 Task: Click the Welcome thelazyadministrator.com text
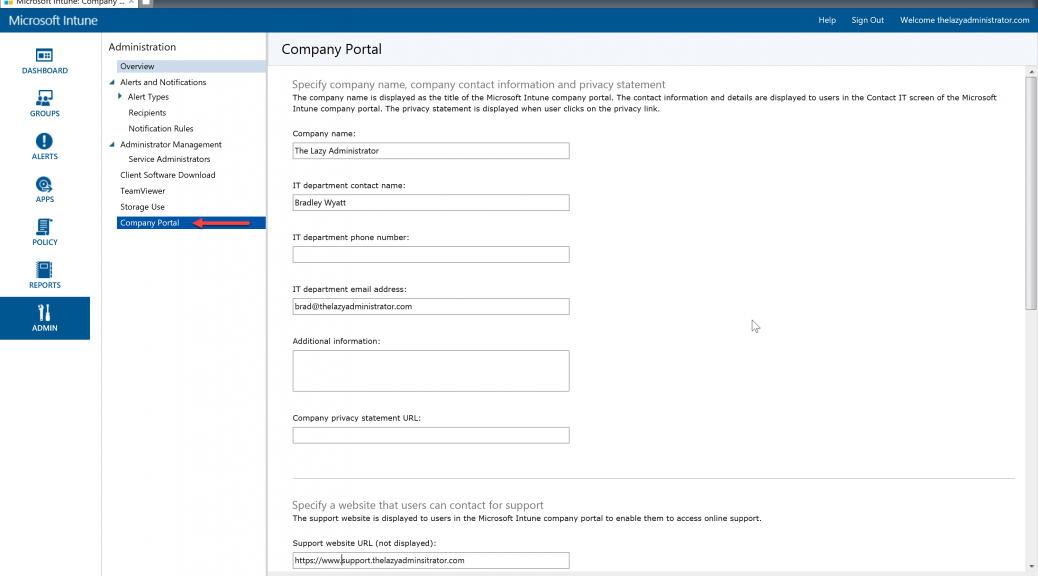[x=965, y=21]
